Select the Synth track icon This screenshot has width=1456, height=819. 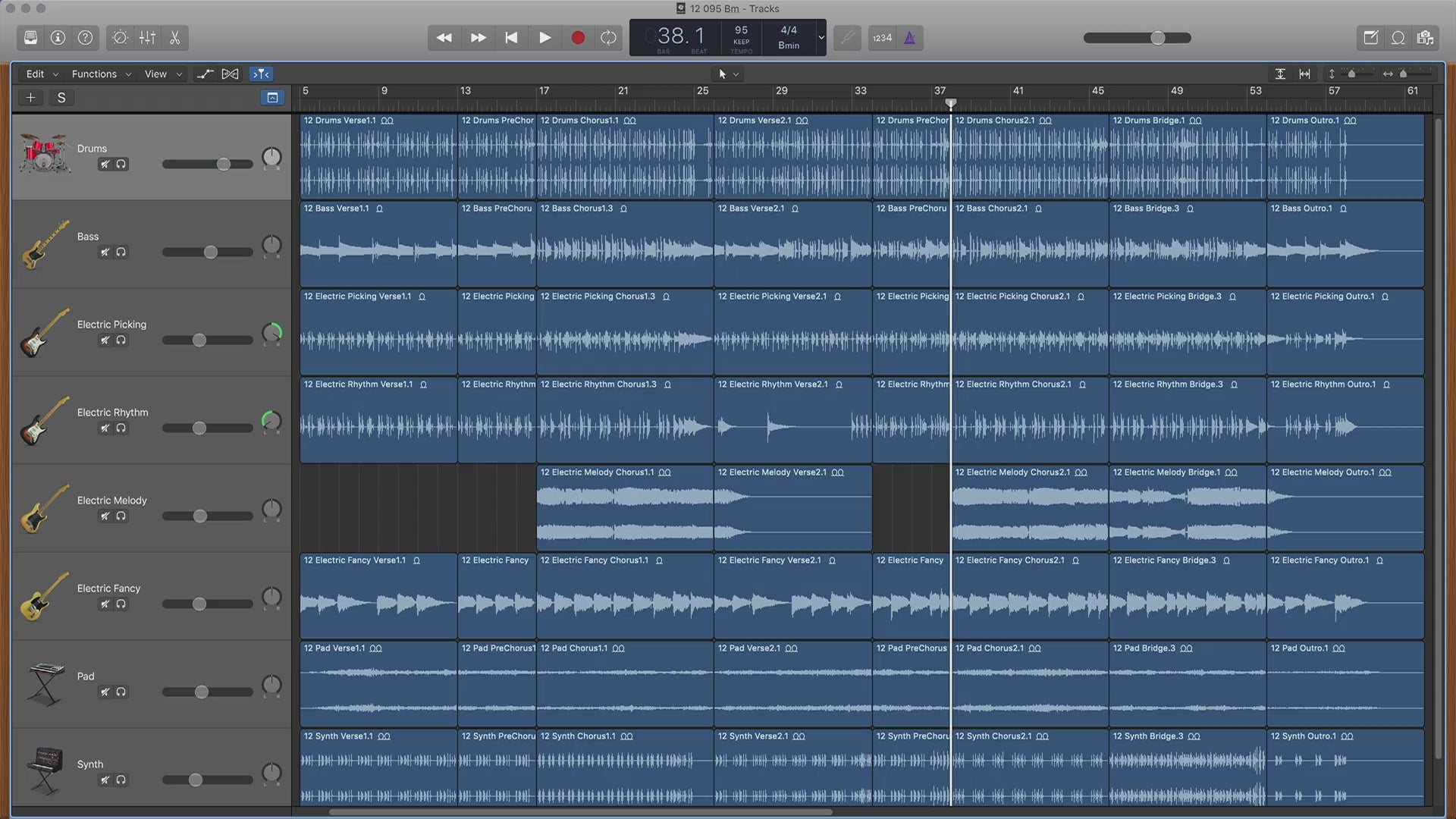(x=44, y=771)
